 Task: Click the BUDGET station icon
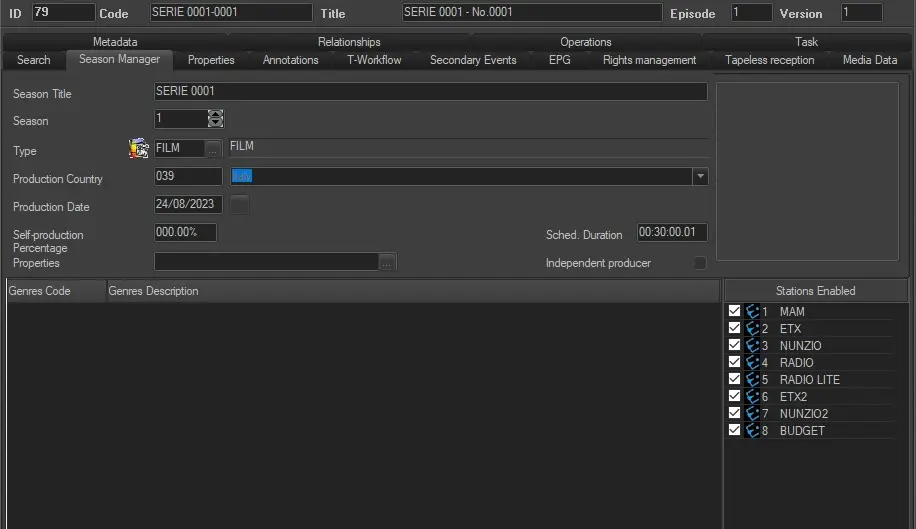pyautogui.click(x=752, y=431)
